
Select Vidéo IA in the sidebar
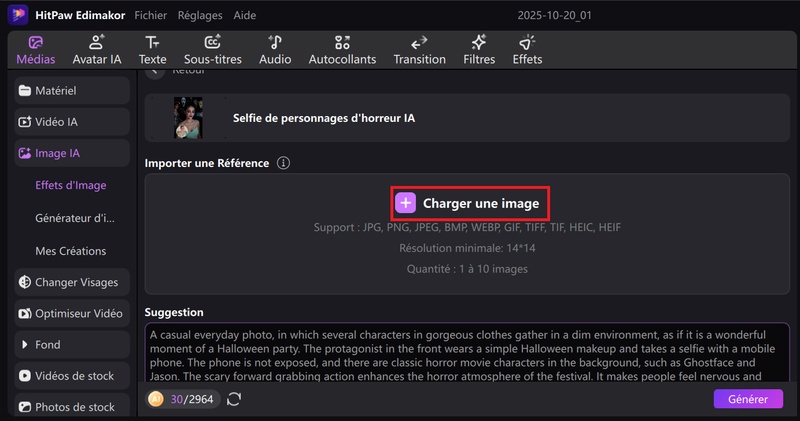point(72,122)
